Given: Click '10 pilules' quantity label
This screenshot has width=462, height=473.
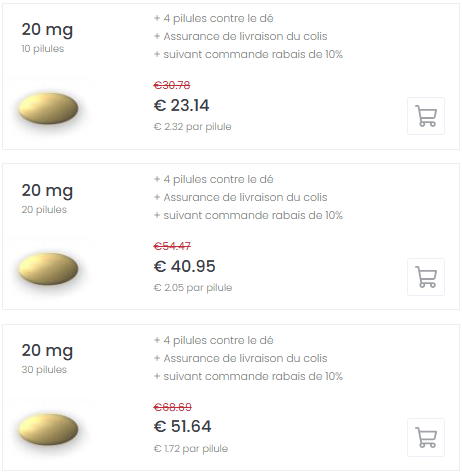Looking at the screenshot, I should pyautogui.click(x=43, y=49).
